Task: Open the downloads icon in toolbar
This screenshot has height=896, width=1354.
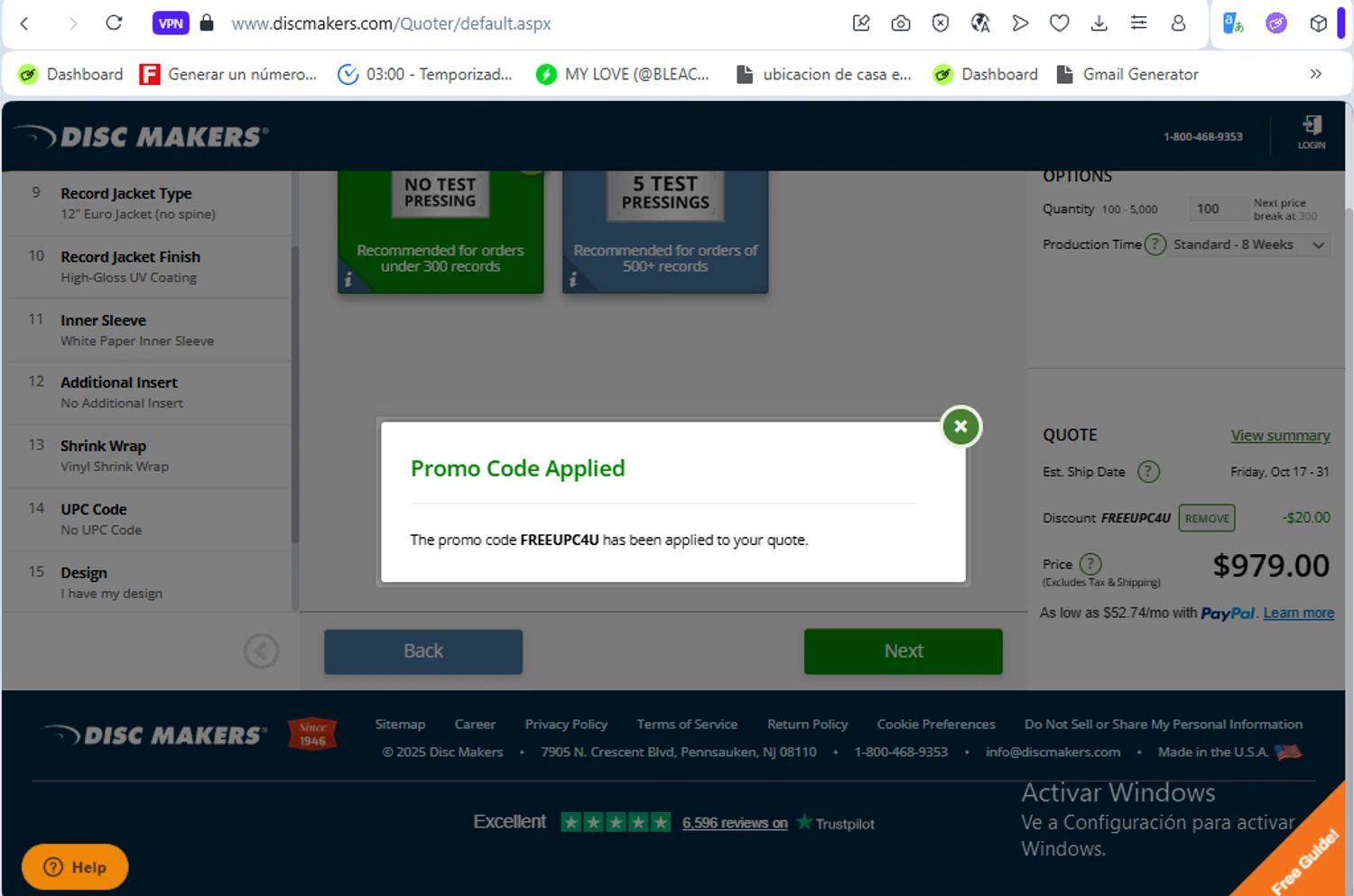Action: click(x=1099, y=23)
